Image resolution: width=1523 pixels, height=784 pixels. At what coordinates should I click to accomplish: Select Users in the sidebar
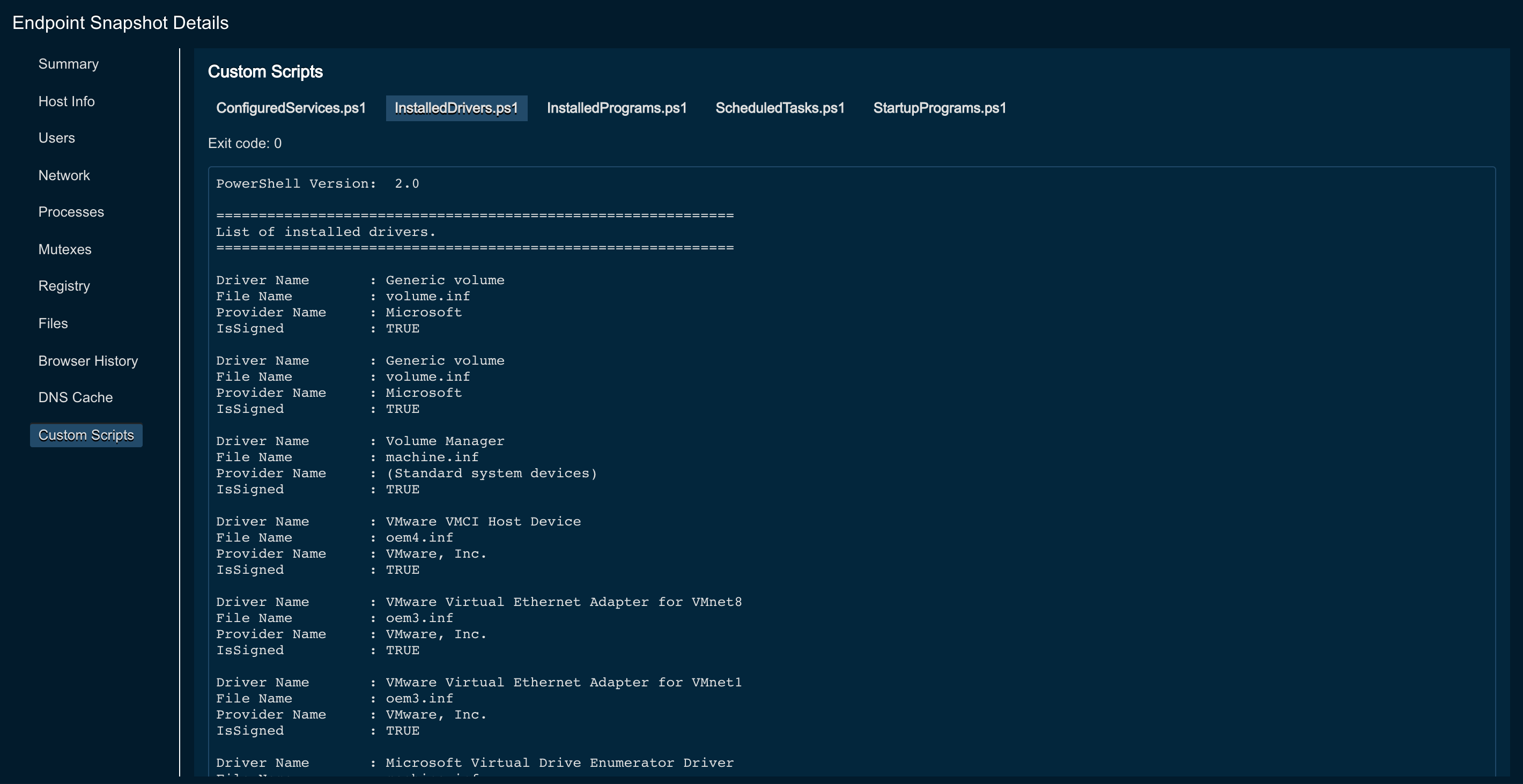tap(56, 138)
